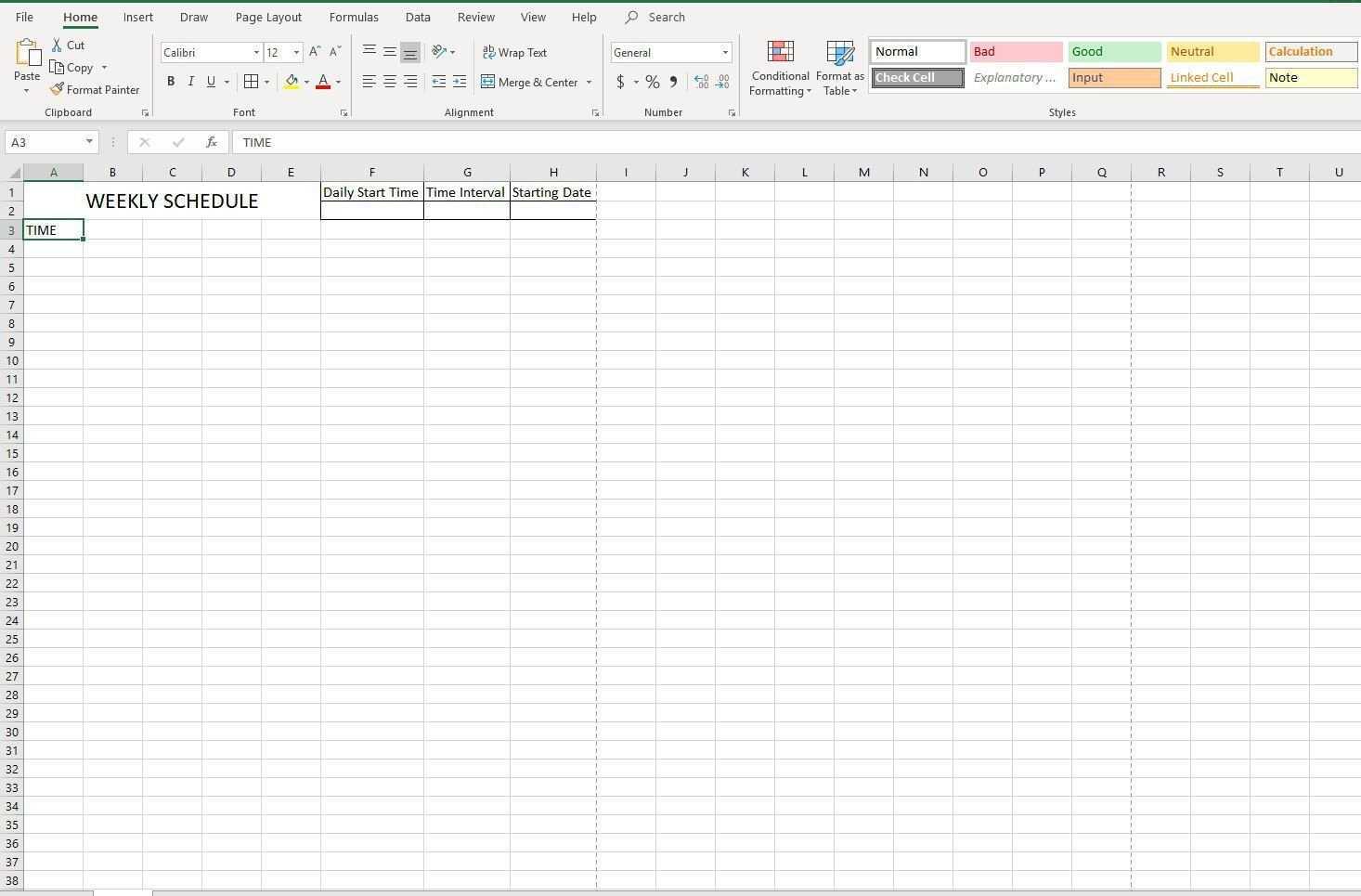Open the font name dropdown

coord(256,53)
